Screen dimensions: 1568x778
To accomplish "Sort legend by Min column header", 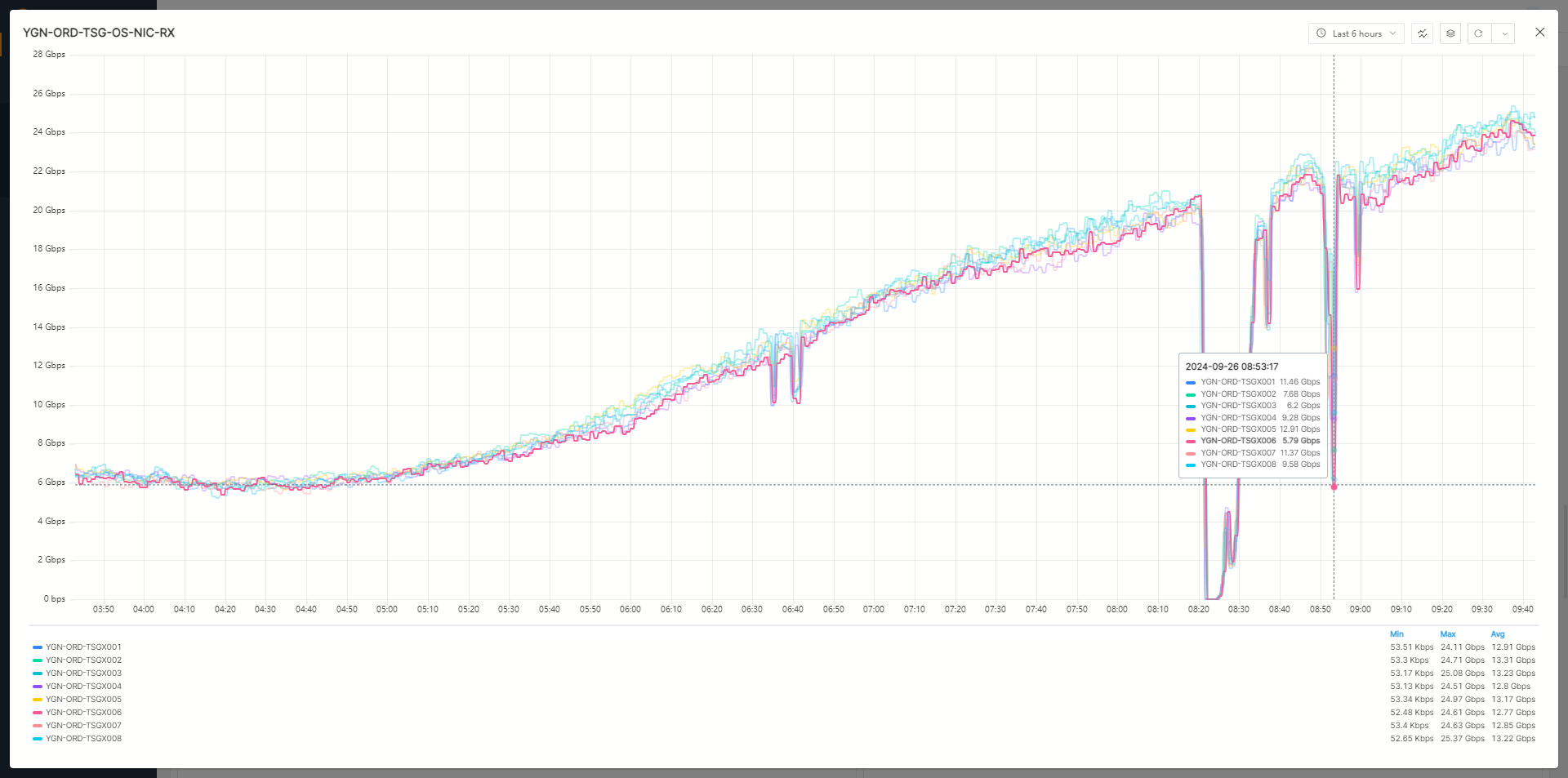I will (1396, 634).
